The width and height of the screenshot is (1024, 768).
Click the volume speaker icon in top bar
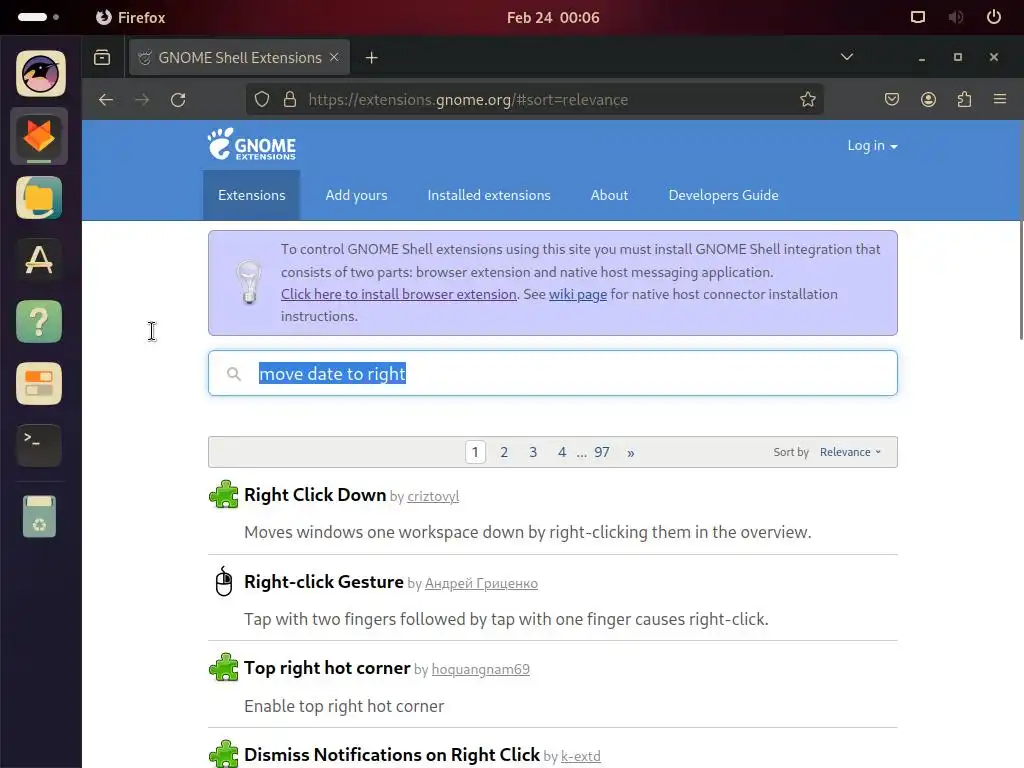pos(955,17)
